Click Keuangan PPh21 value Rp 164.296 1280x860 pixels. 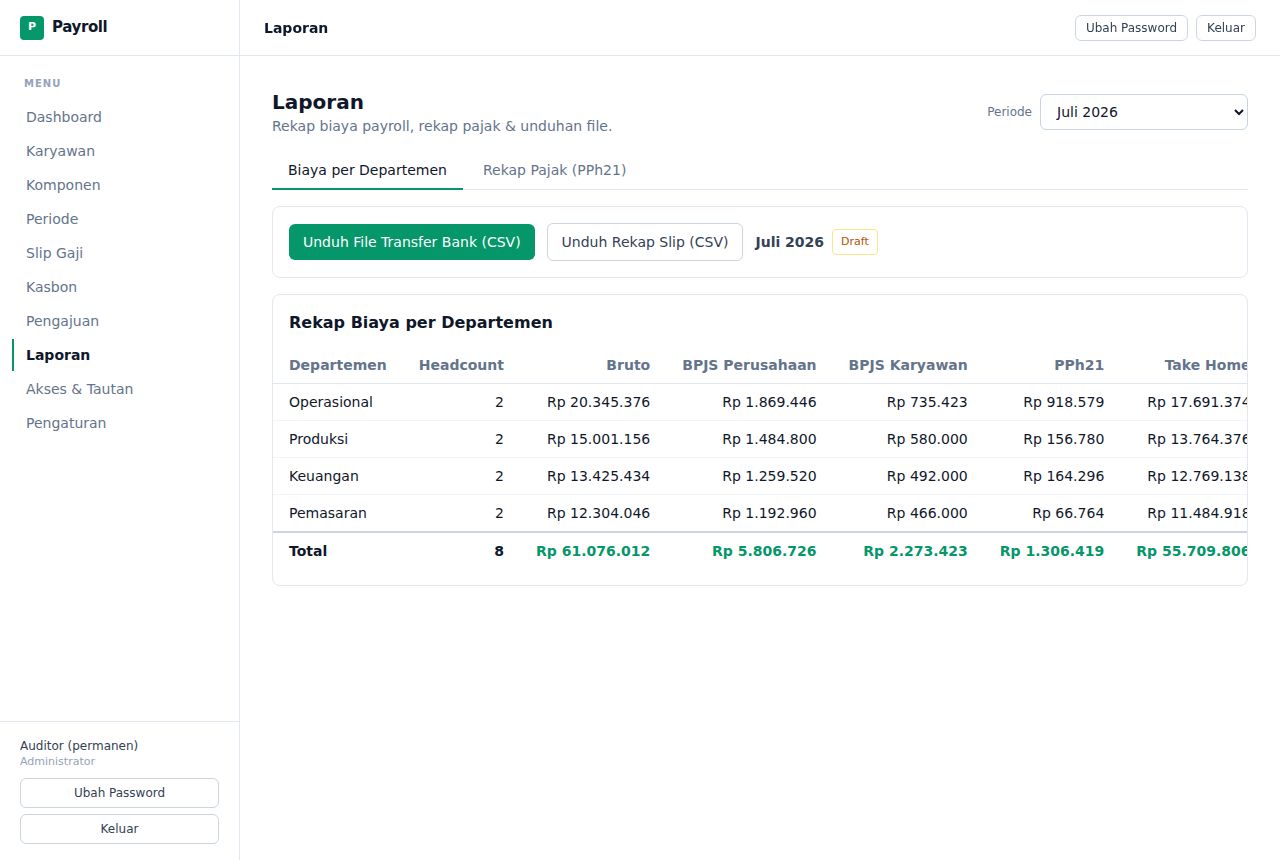(1064, 476)
